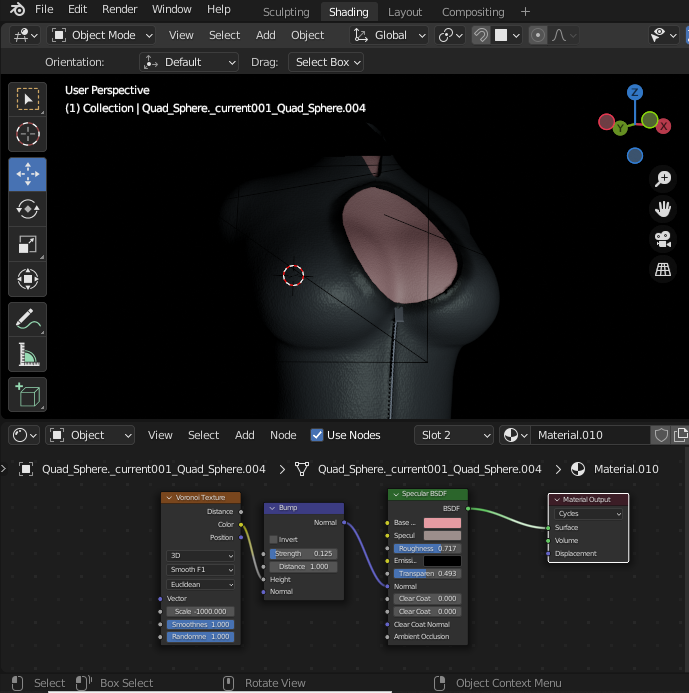
Task: Select the Measure tool
Action: [27, 354]
